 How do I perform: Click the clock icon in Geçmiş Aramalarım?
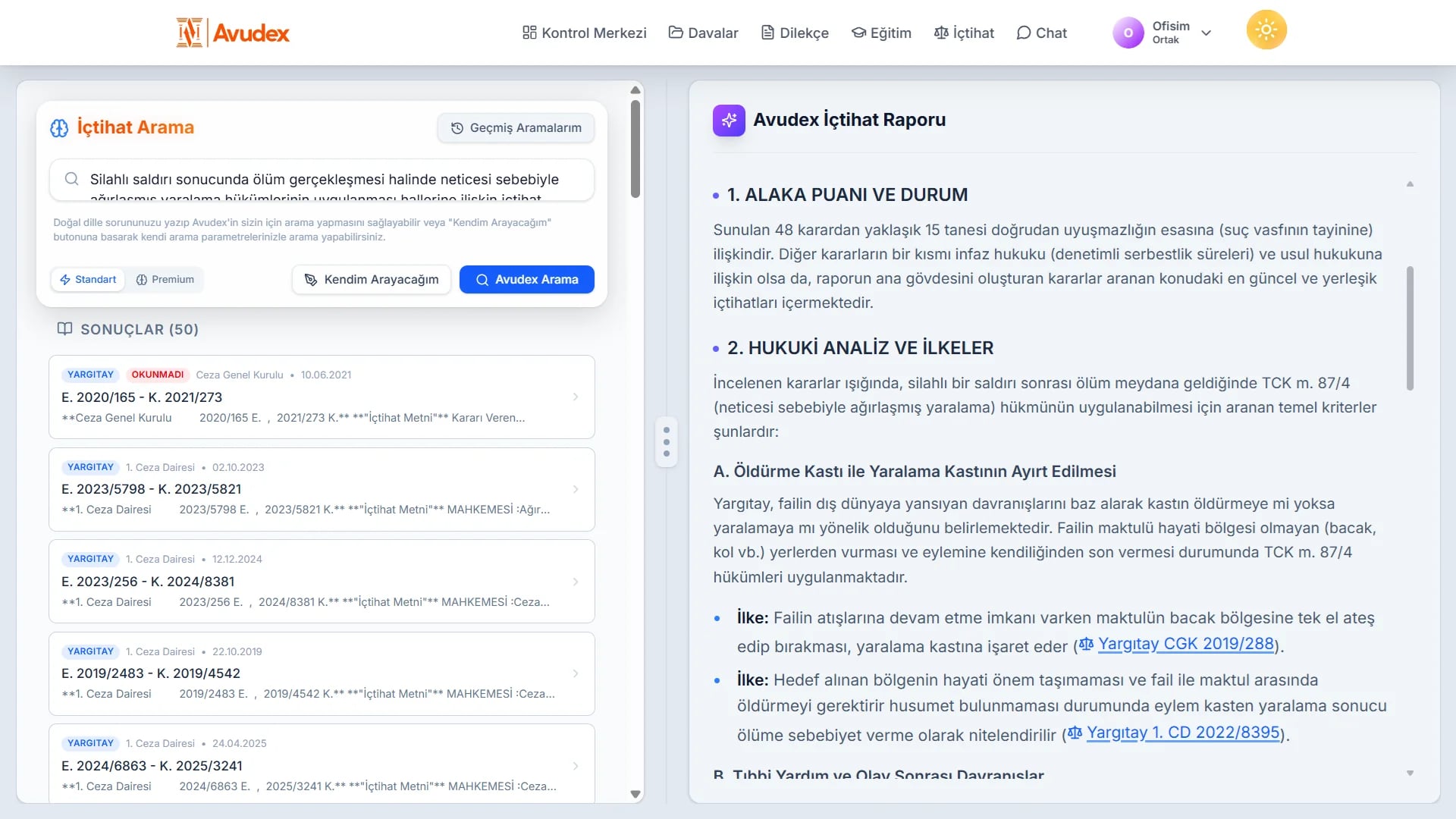coord(456,127)
